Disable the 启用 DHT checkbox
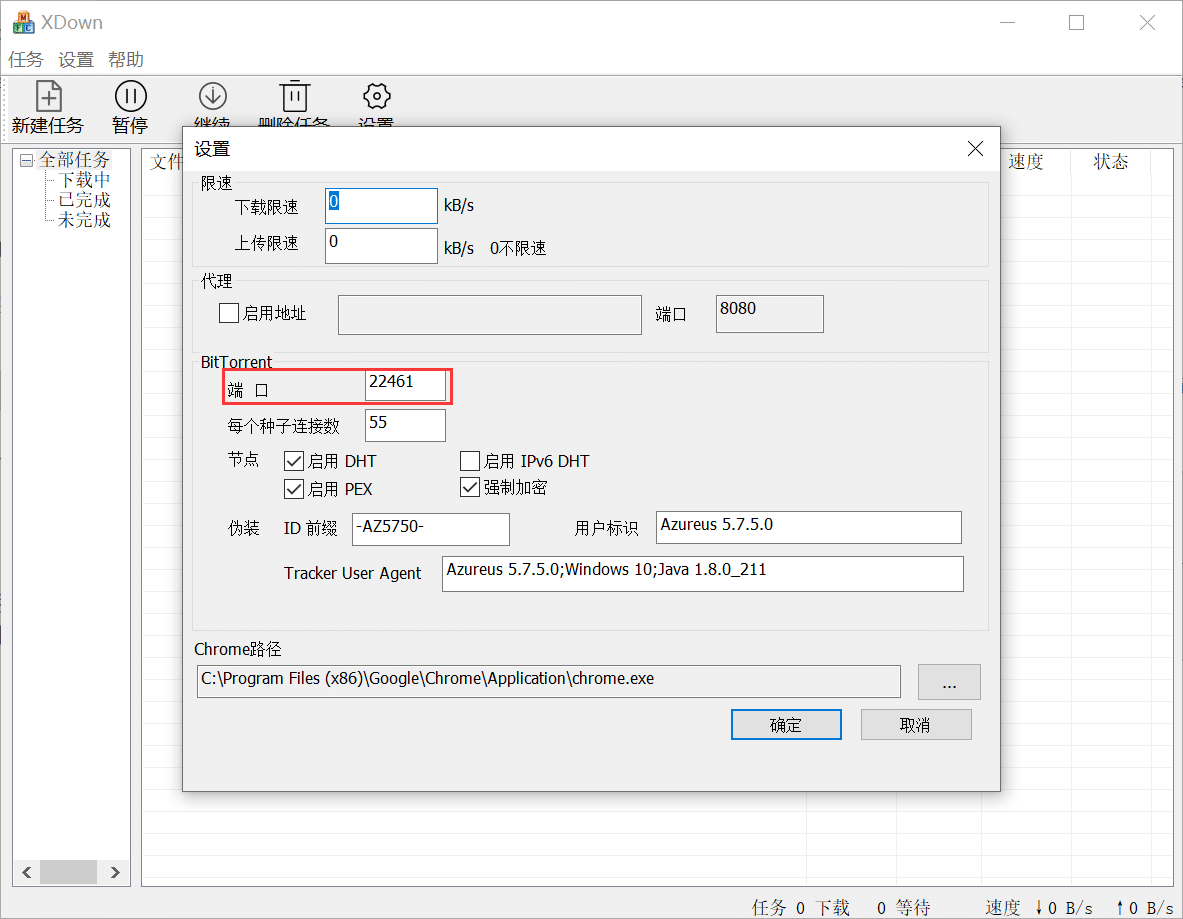1183x919 pixels. point(295,461)
